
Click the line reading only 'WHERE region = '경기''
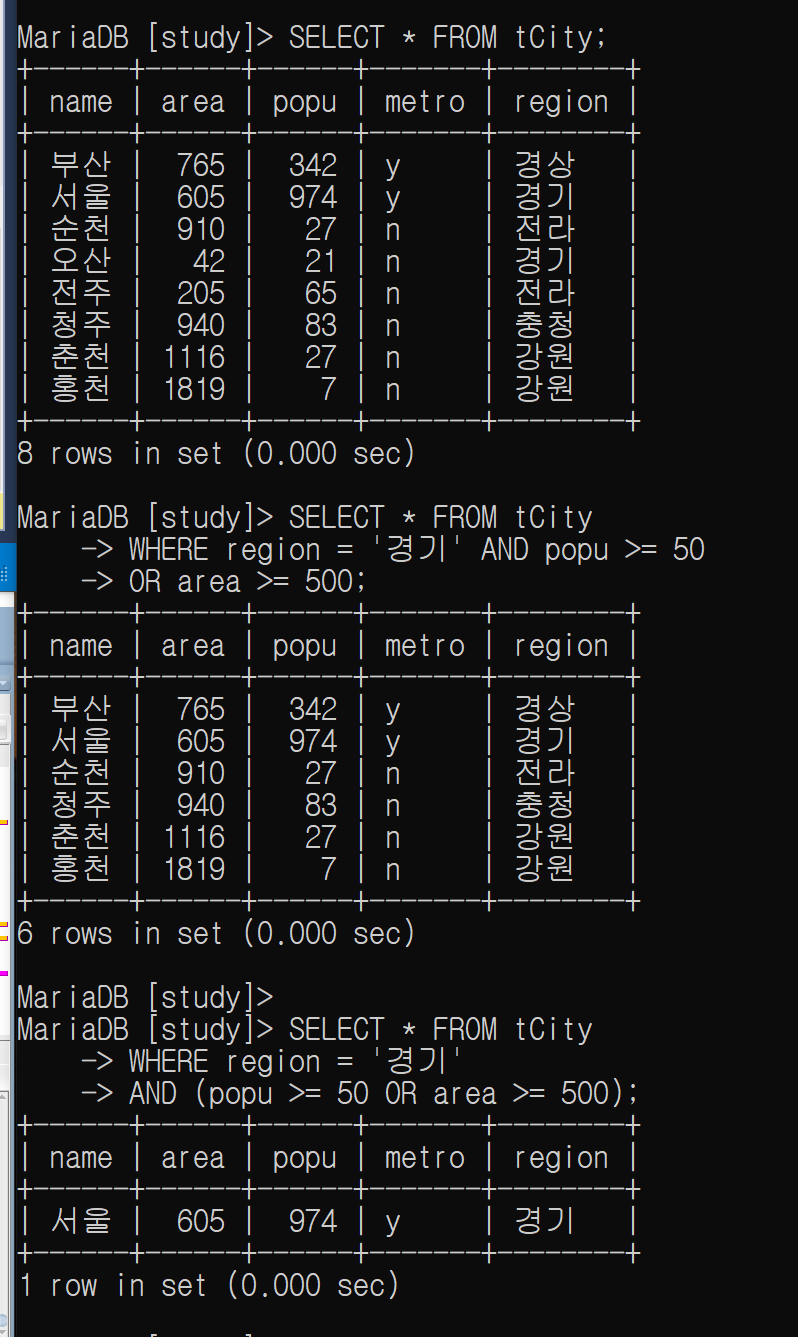pyautogui.click(x=296, y=1062)
